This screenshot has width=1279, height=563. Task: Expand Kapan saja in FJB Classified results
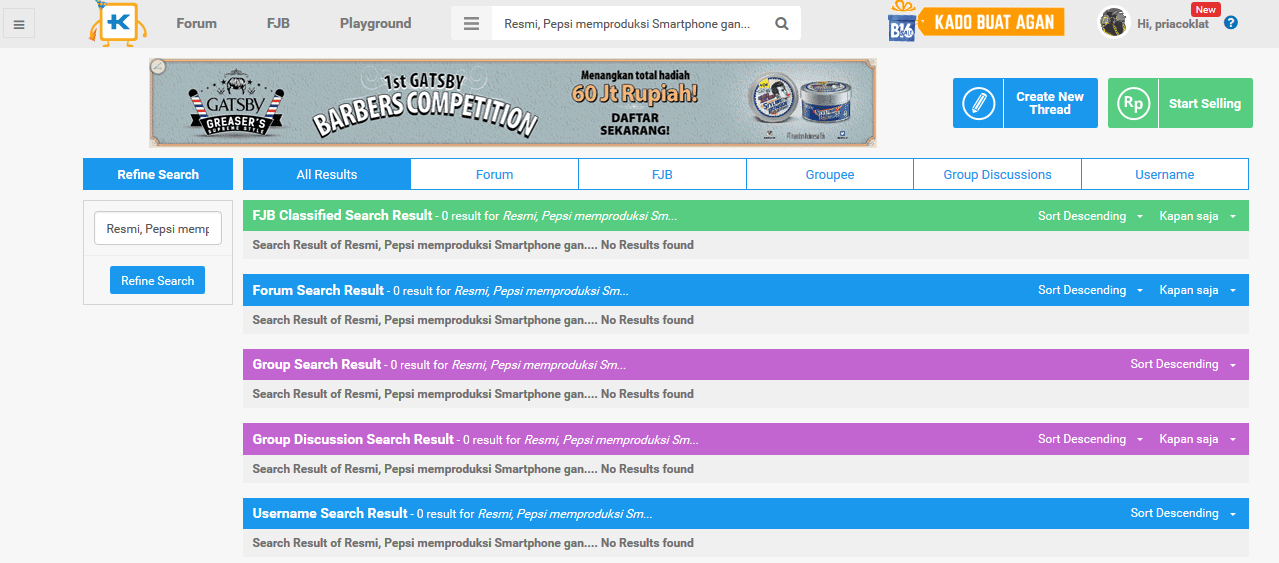[x=1197, y=216]
